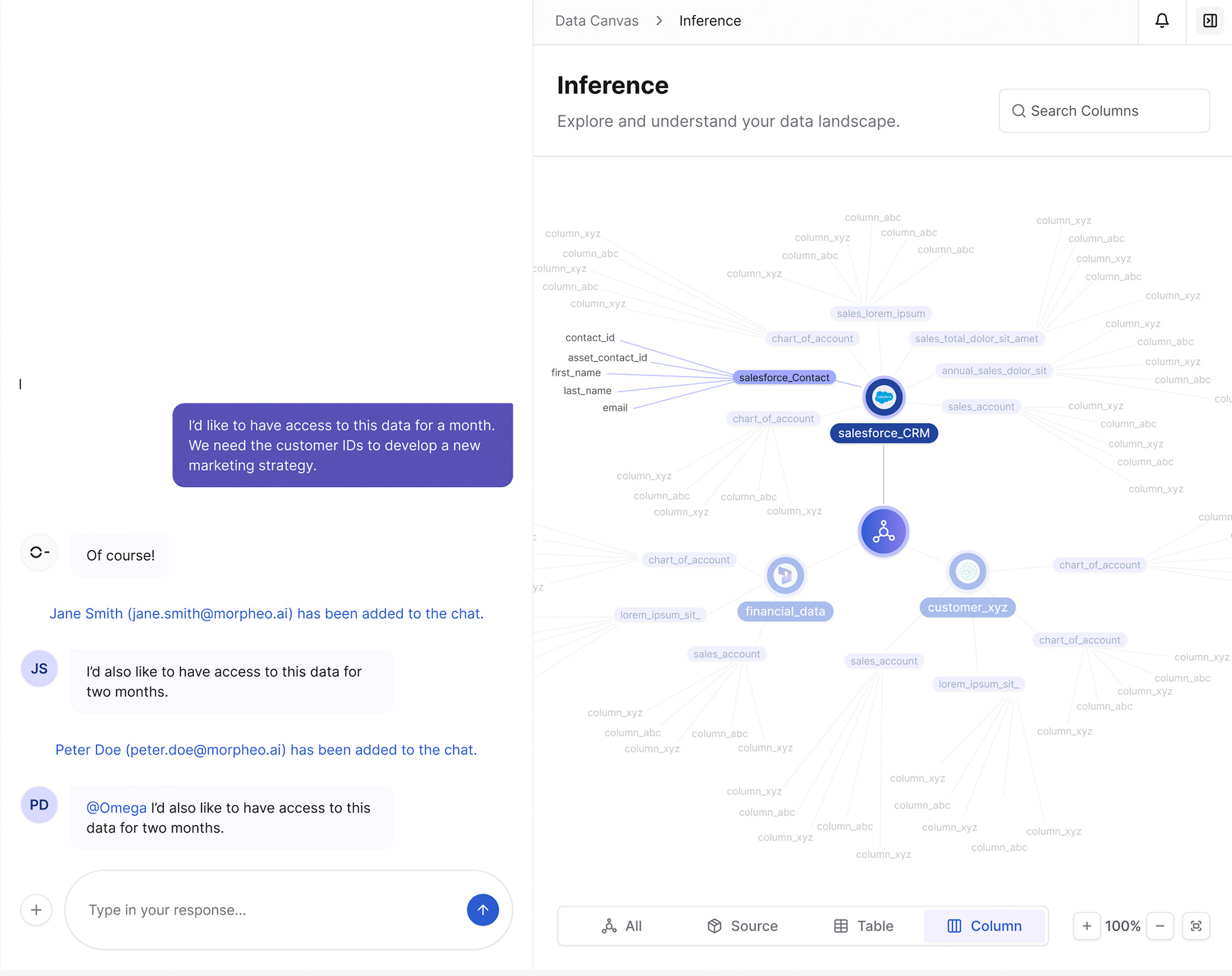Switch to the Source view tab
This screenshot has width=1232, height=976.
click(742, 926)
